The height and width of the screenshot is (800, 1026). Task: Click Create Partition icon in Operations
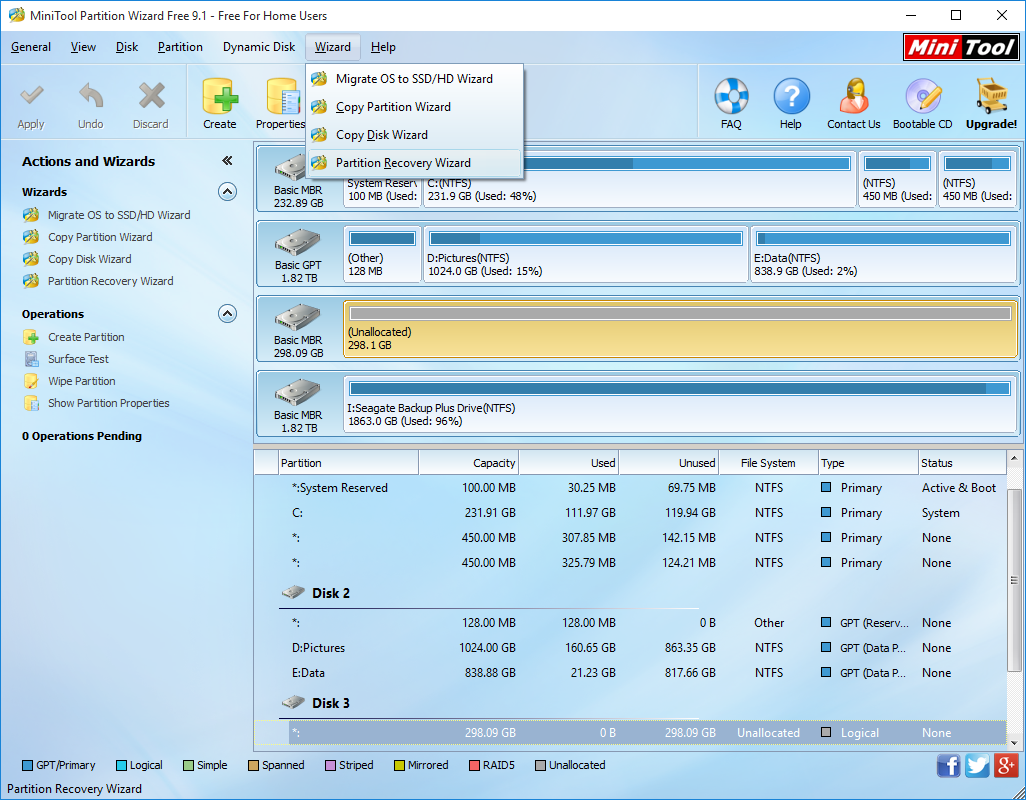tap(31, 337)
